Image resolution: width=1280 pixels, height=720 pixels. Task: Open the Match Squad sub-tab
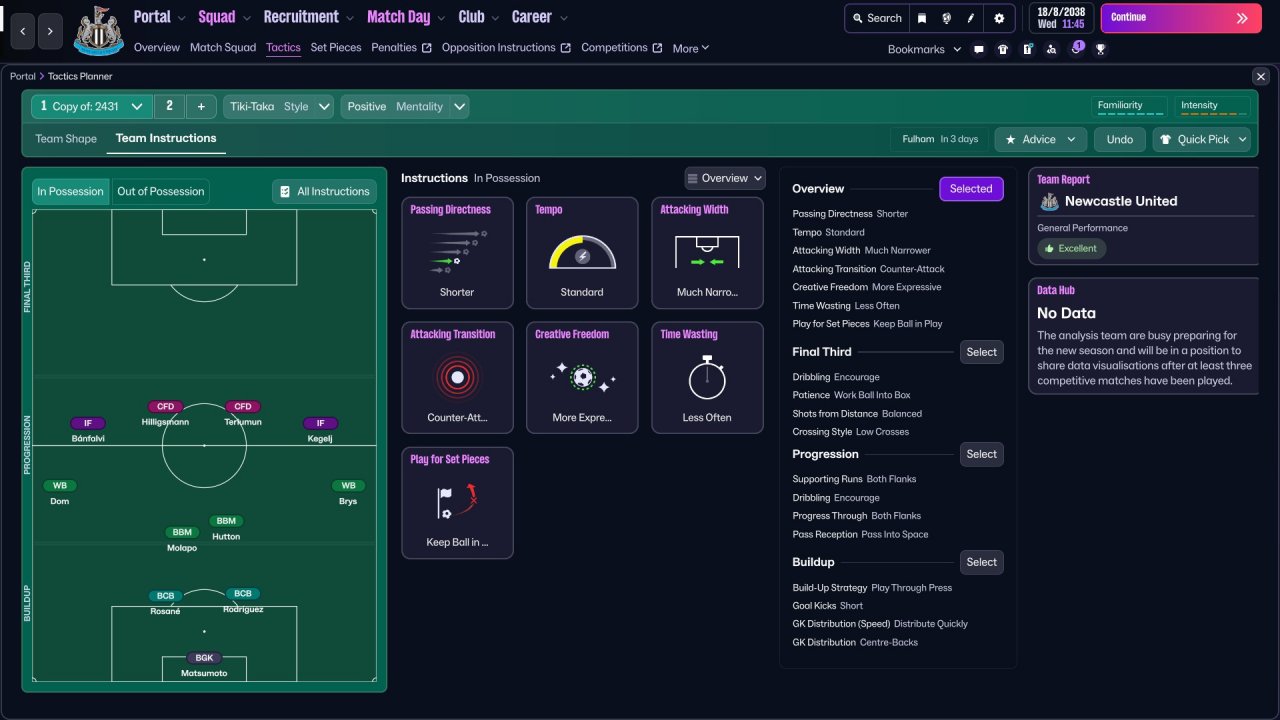[x=223, y=48]
